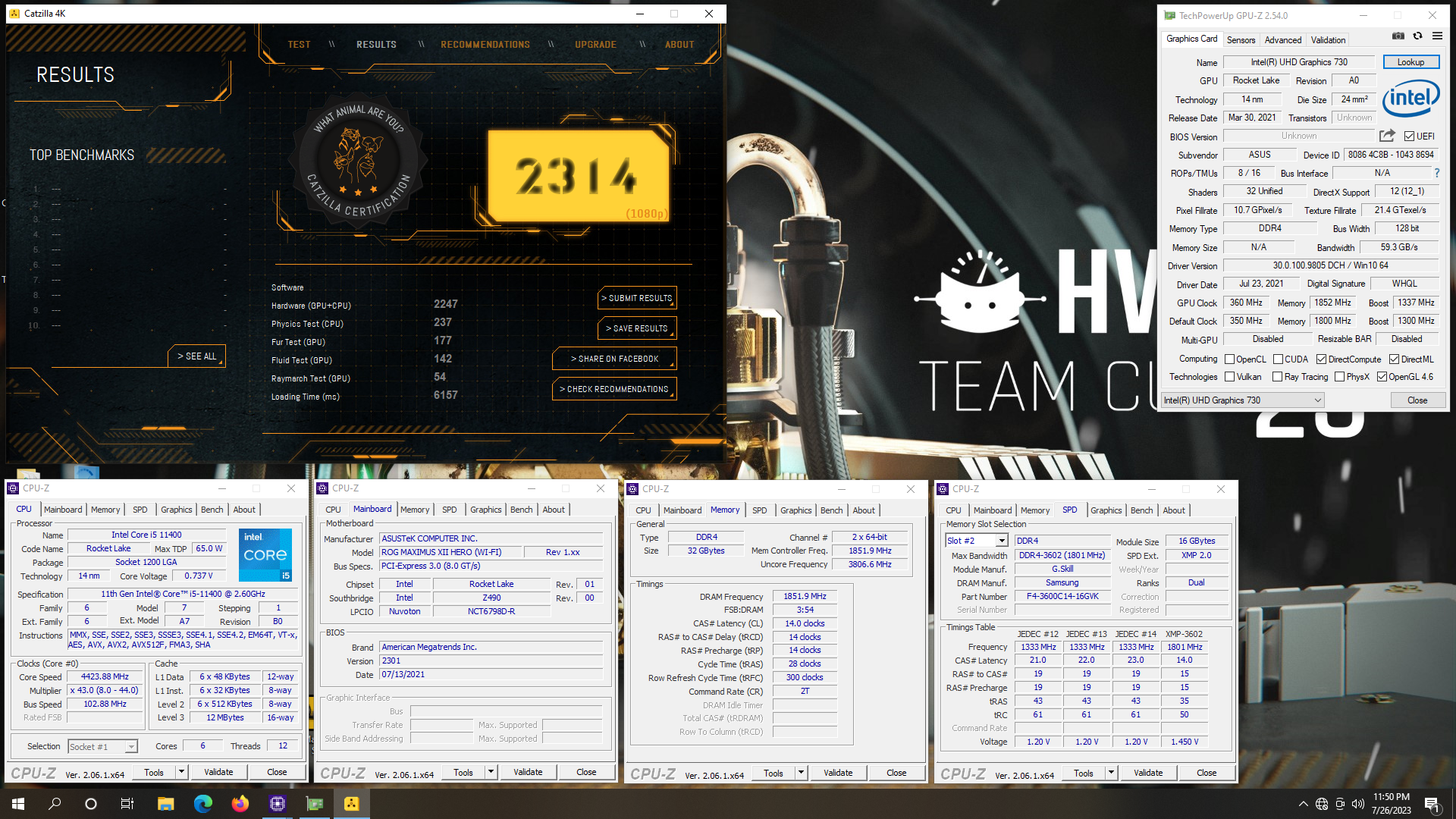Click the 2314 score display
Viewport: 1456px width, 819px height.
coord(579,176)
